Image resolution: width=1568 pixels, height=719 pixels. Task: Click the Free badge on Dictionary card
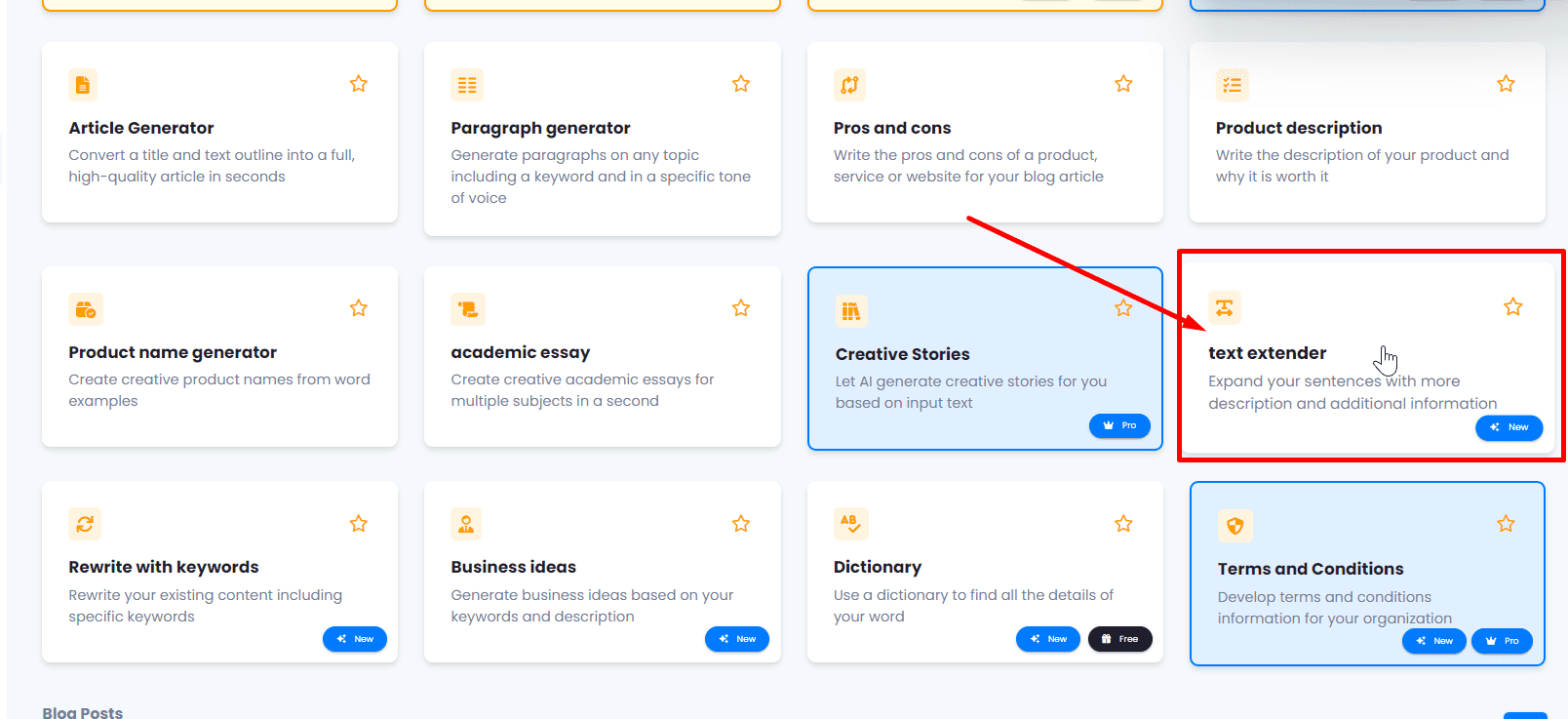pyautogui.click(x=1119, y=639)
